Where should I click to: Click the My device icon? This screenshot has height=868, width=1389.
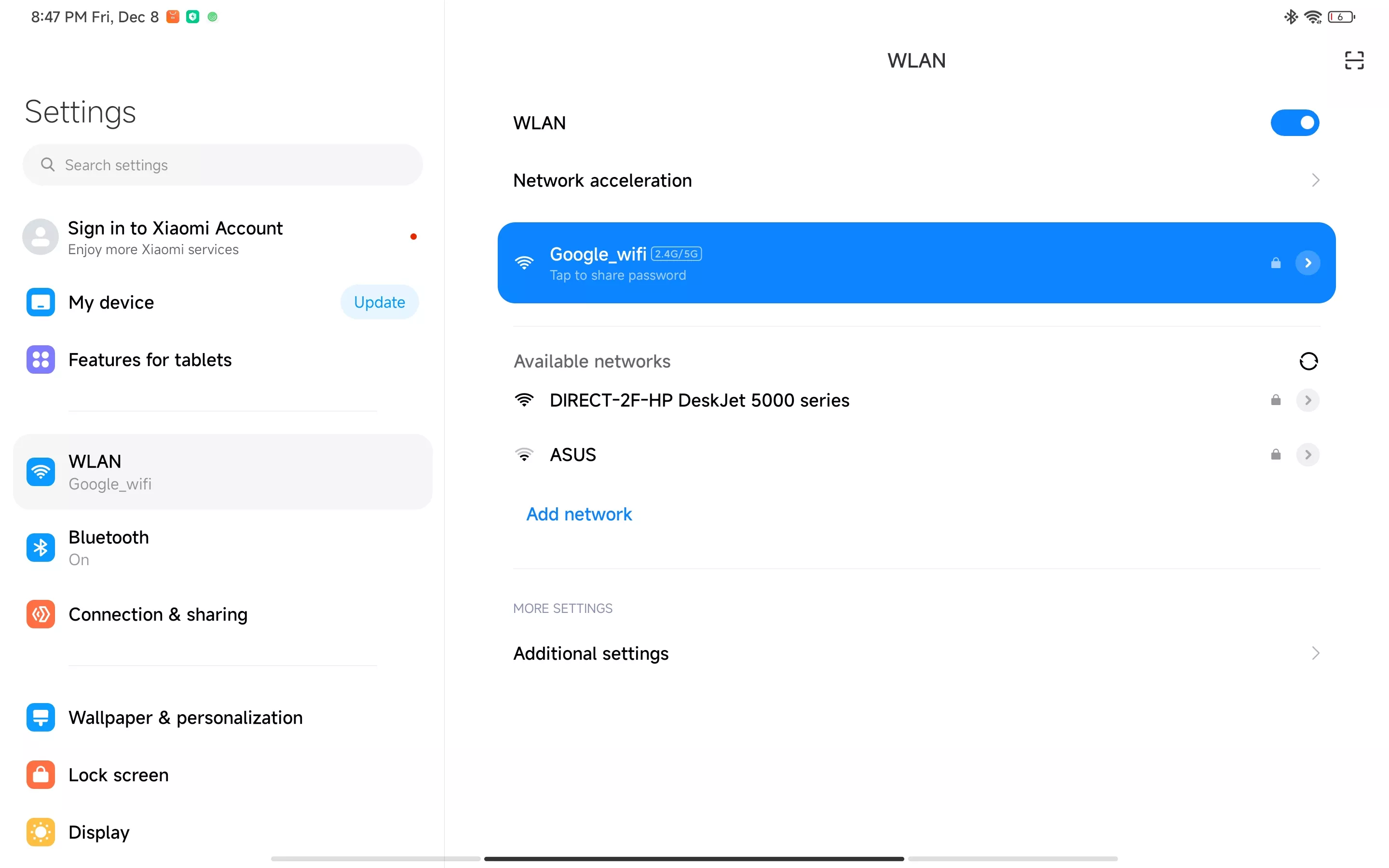tap(40, 302)
